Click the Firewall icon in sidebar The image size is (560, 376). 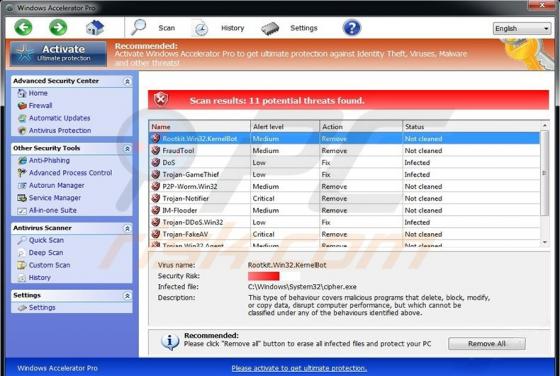point(22,106)
